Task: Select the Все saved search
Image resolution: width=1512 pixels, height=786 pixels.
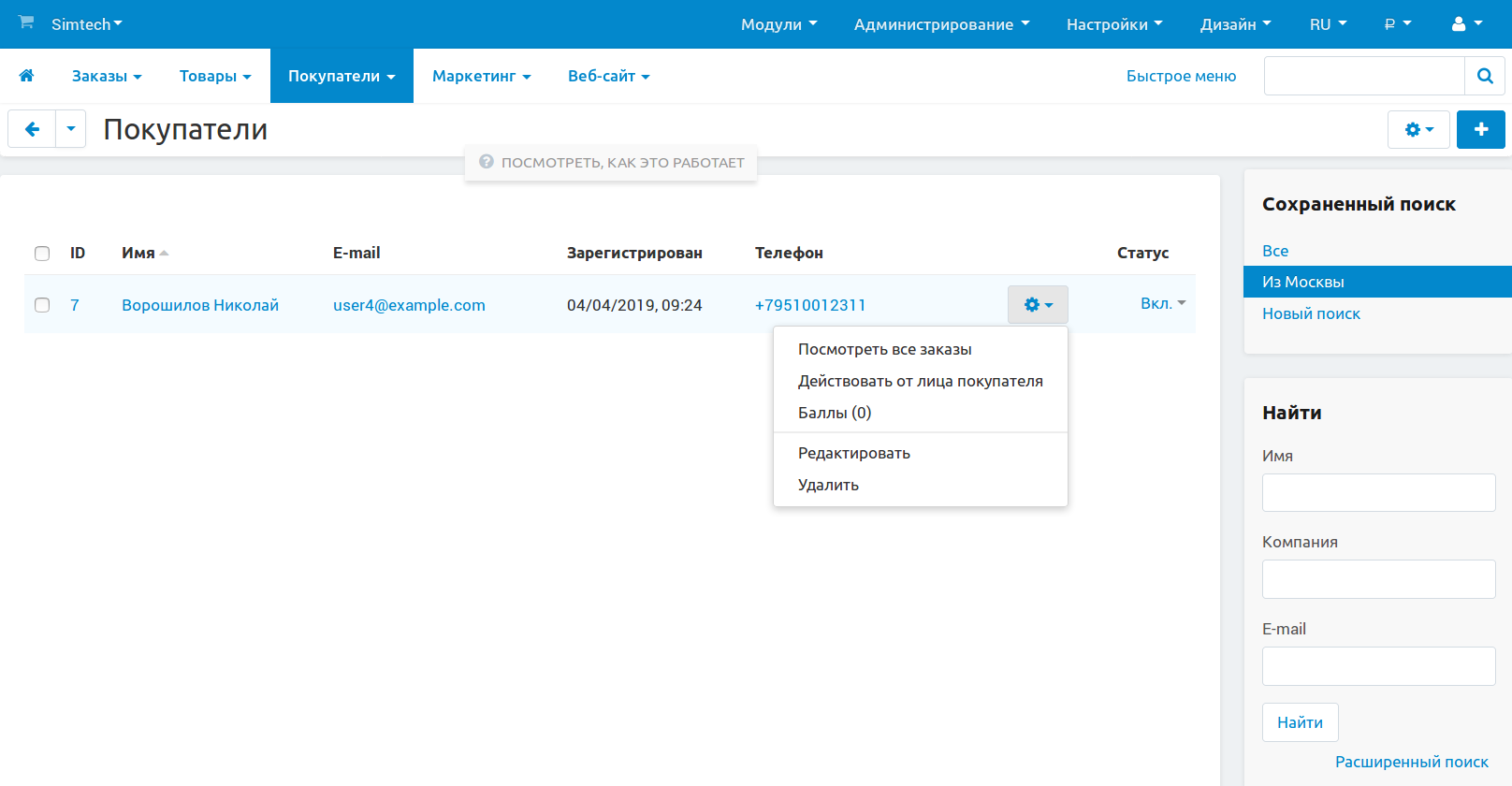Action: 1275,251
